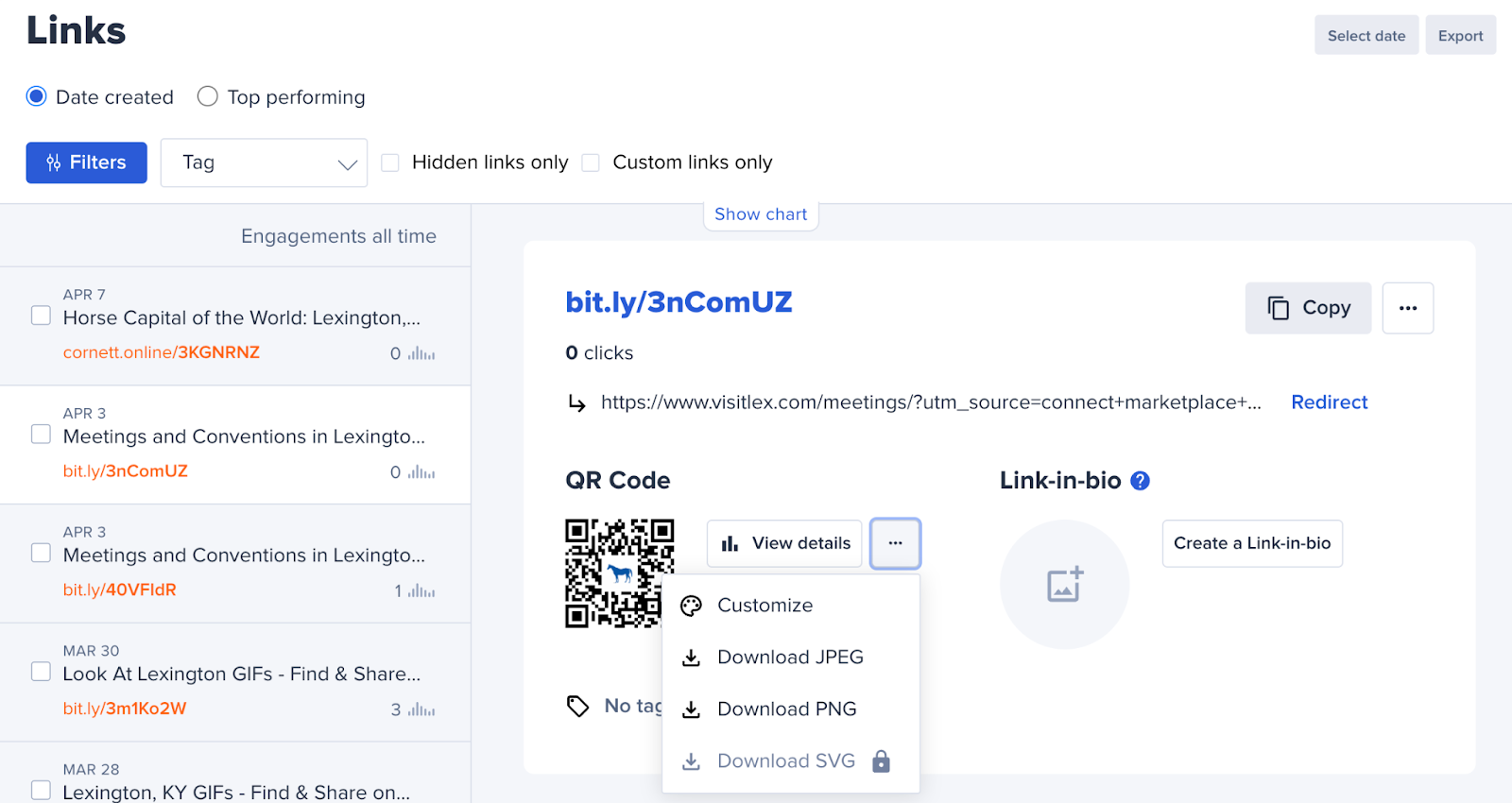Click the QR code image

(x=620, y=573)
